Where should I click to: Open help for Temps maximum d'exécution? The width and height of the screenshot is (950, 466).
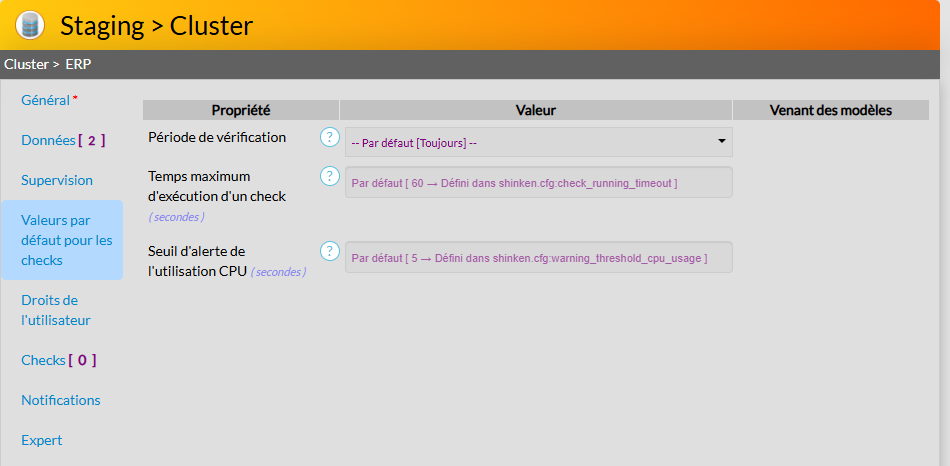click(330, 176)
